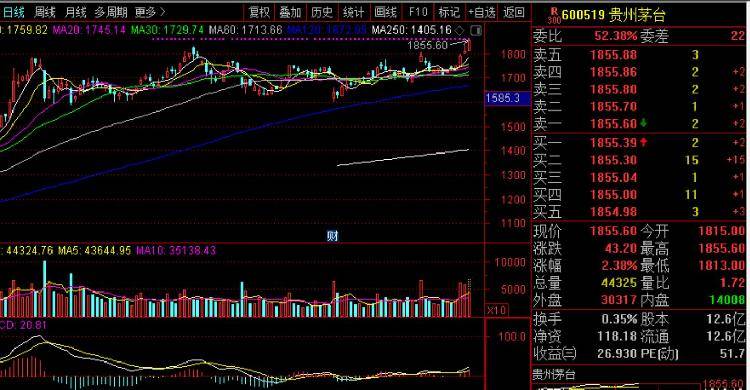The width and height of the screenshot is (750, 390).
Task: Click the 1855.60 high price annotation on chart
Action: tap(428, 45)
